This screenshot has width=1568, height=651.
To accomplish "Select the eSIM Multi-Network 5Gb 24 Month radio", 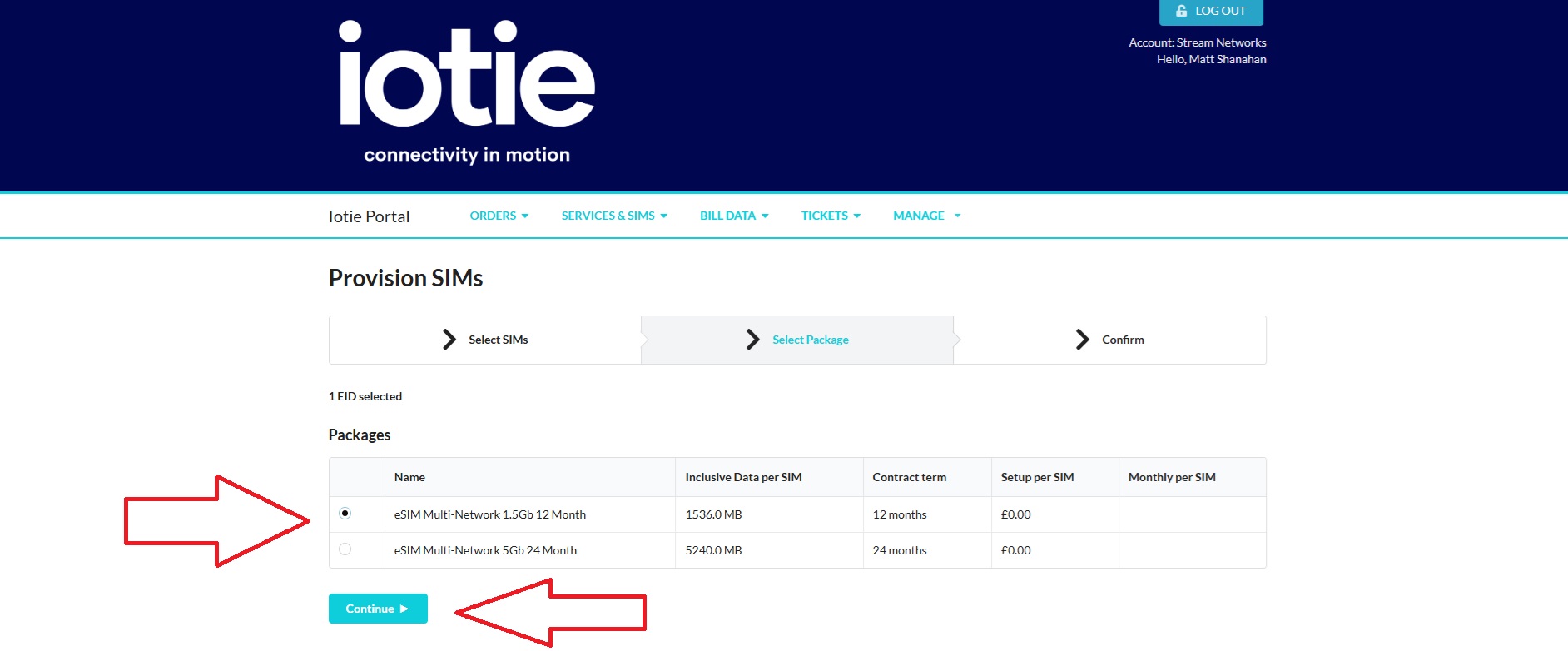I will click(x=345, y=549).
